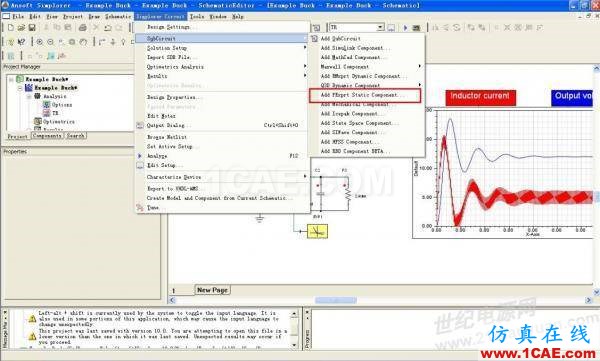Click the New file toolbar icon
Viewport: 600px width, 361px height.
tap(11, 28)
